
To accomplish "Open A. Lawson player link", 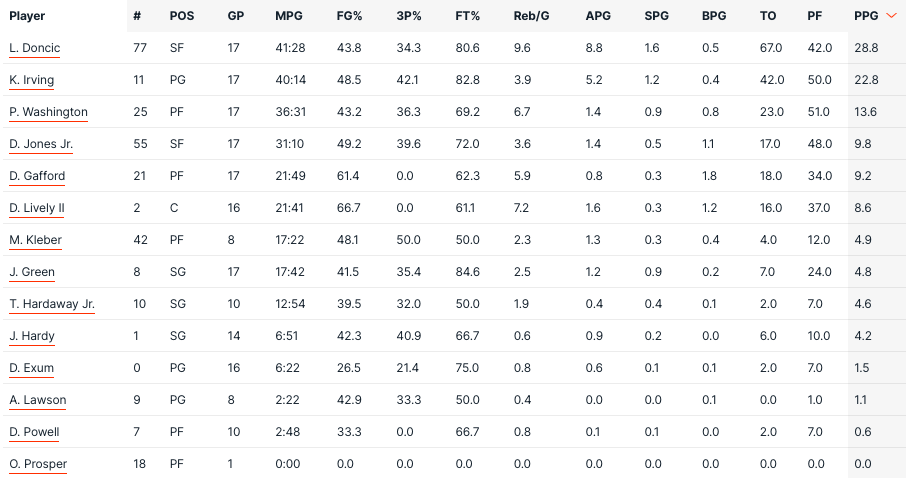I will point(38,400).
